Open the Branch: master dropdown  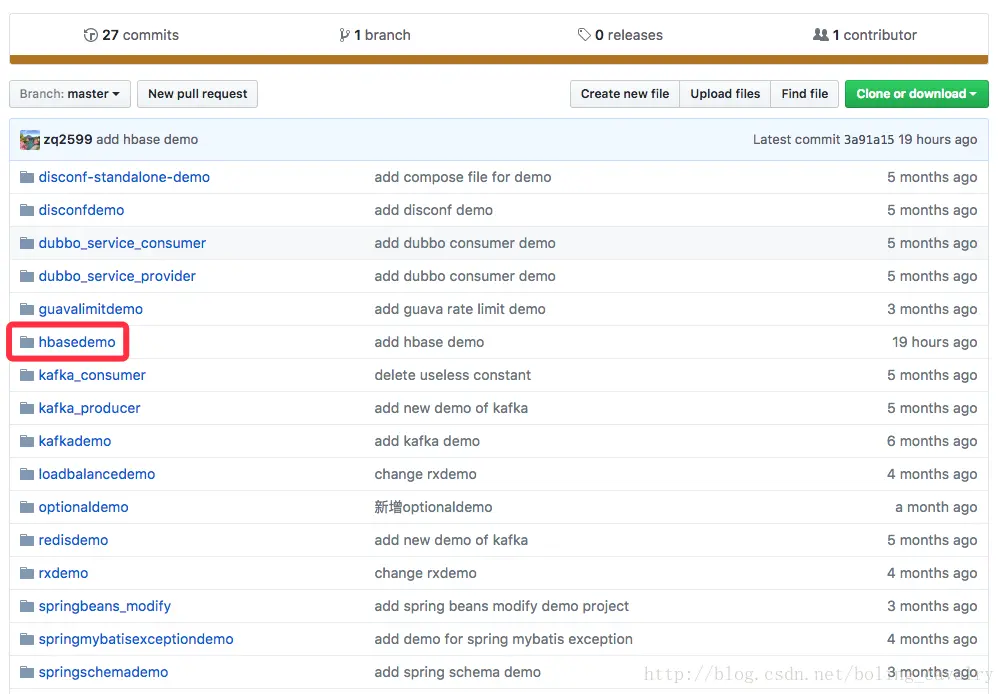[x=70, y=94]
